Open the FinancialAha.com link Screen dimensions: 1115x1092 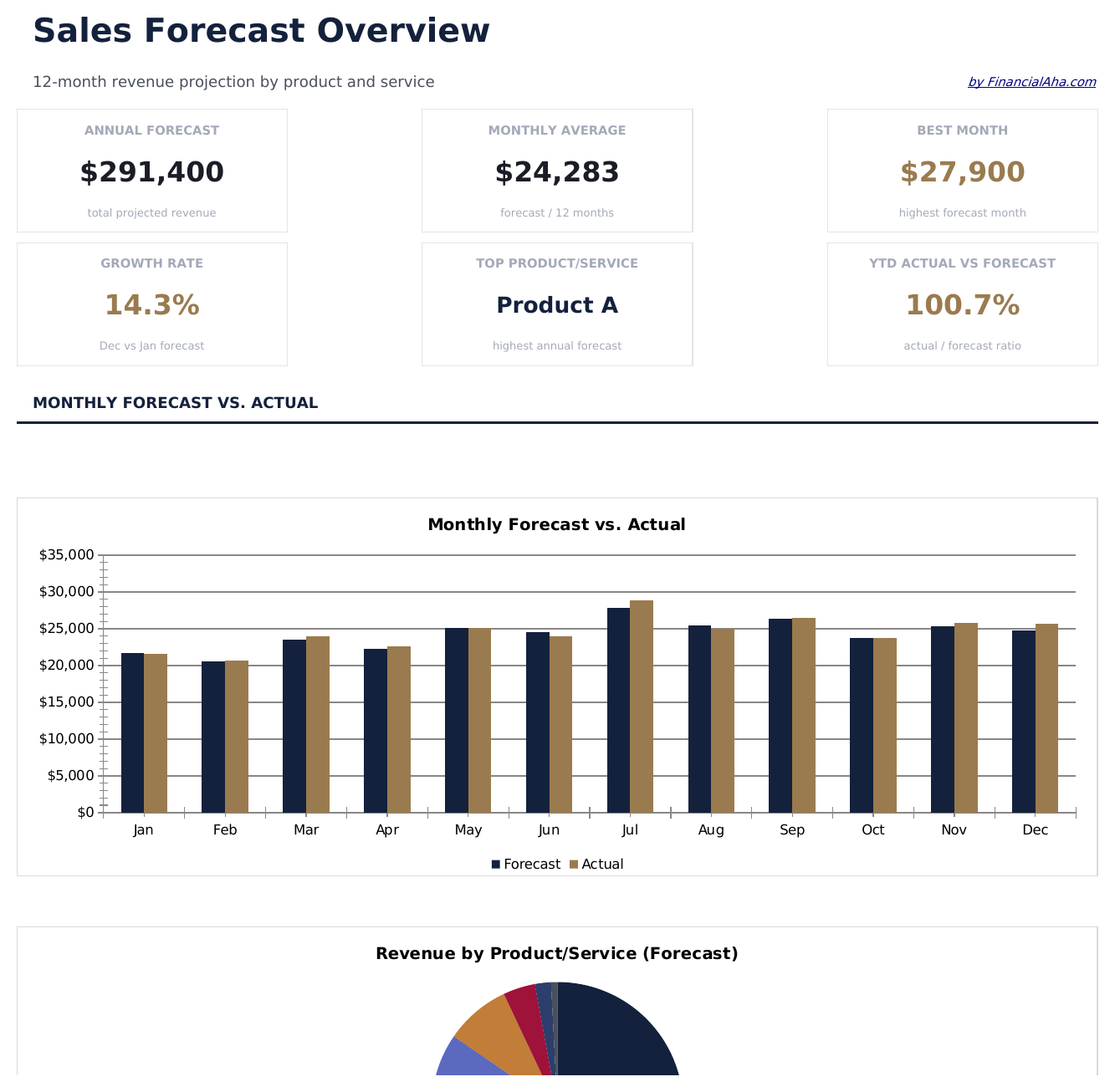click(x=1031, y=81)
